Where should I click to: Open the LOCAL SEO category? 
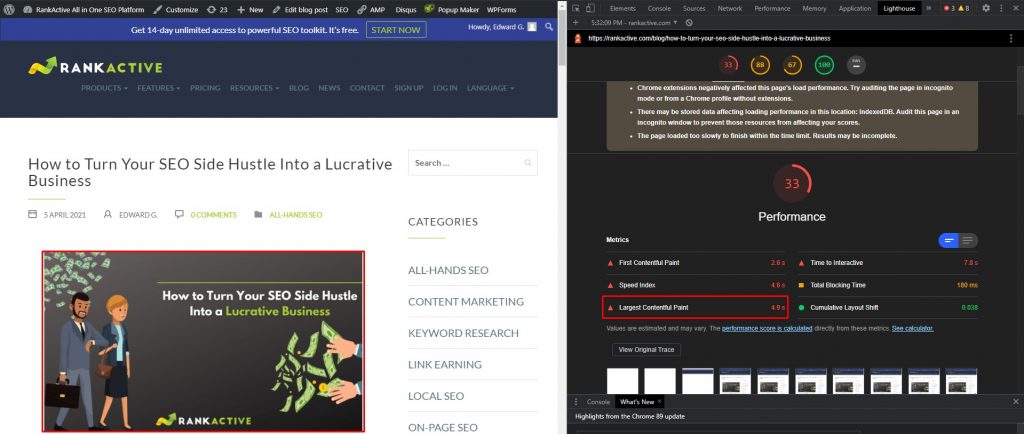coord(436,396)
